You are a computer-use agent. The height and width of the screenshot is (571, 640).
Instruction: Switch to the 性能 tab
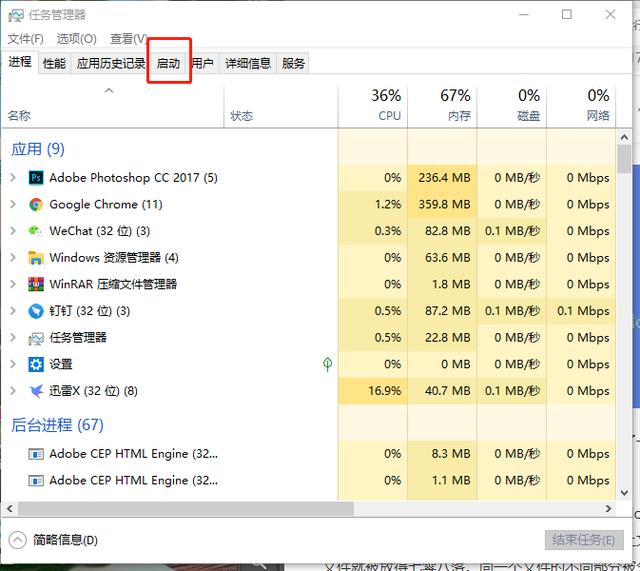[x=54, y=63]
